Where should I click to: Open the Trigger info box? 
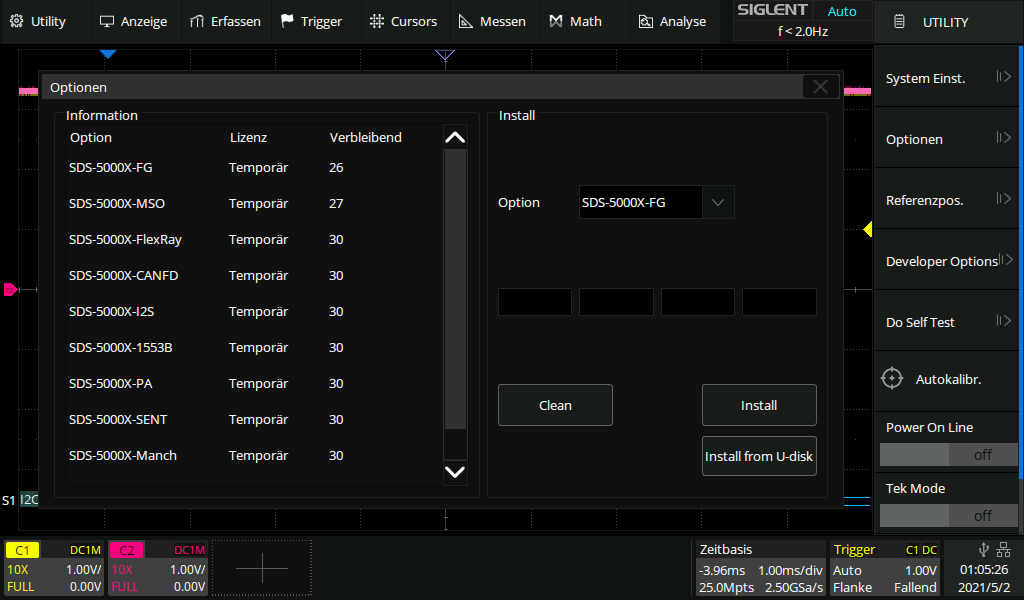(x=885, y=569)
